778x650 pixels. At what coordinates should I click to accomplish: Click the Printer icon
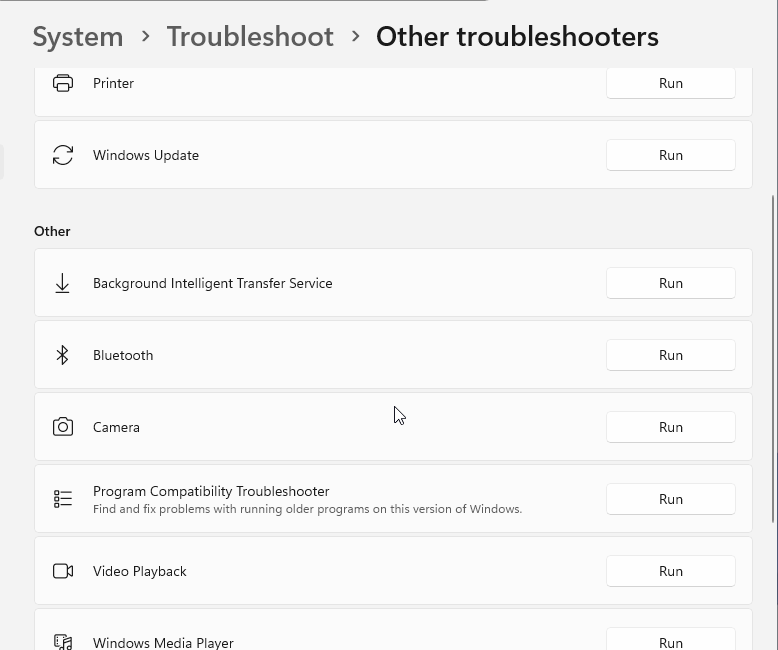(63, 83)
